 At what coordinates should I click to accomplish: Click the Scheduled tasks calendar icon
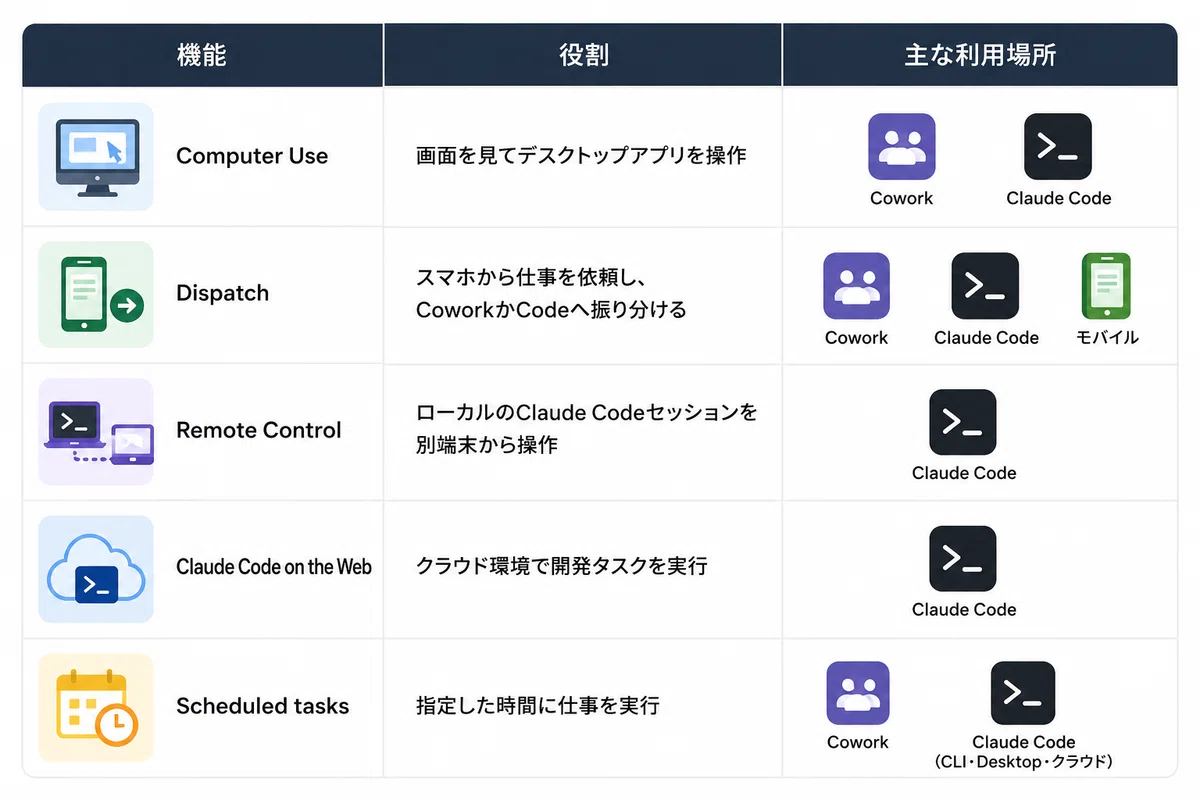(96, 707)
